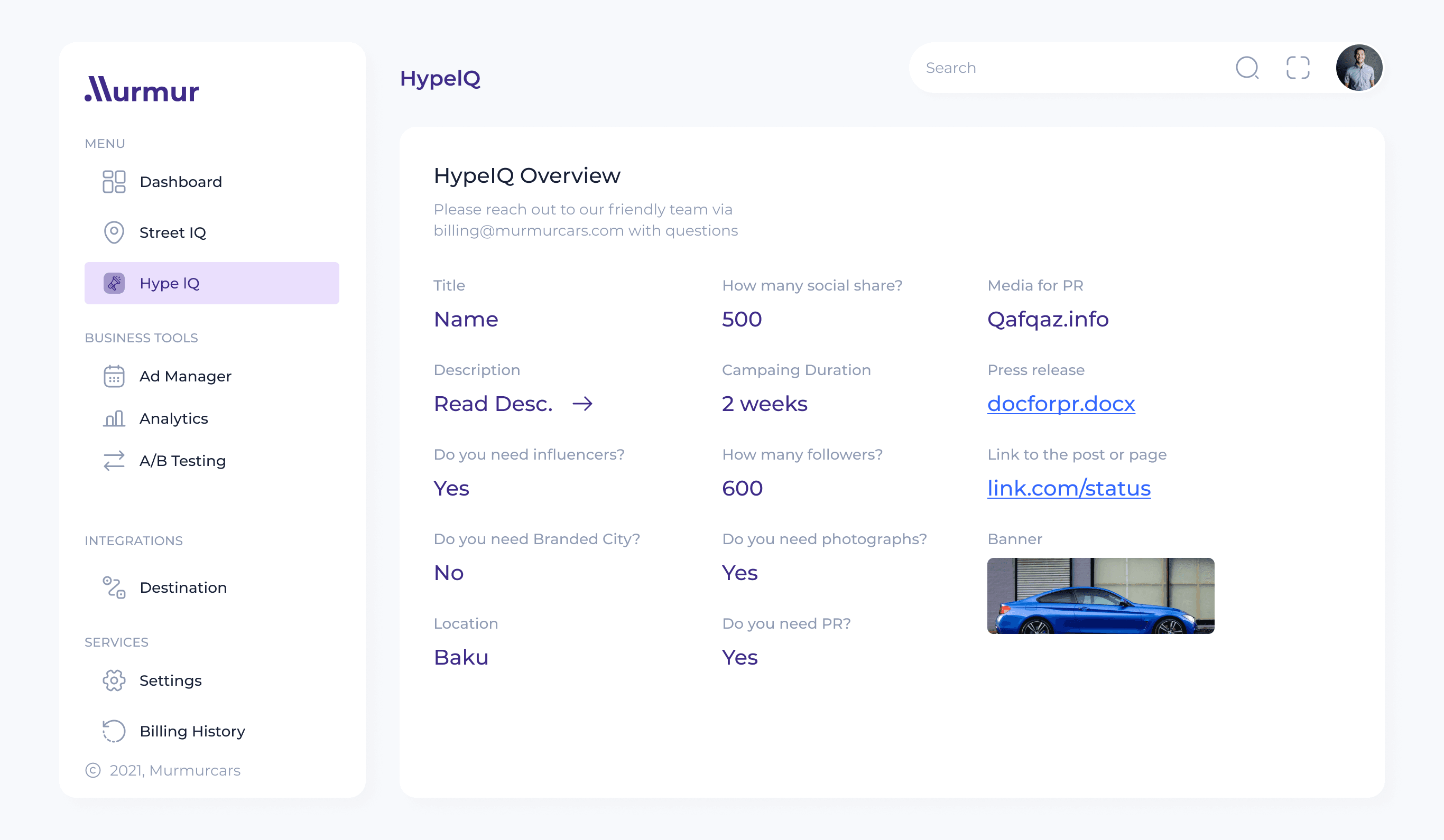Image resolution: width=1444 pixels, height=840 pixels.
Task: Follow the link.com/status link
Action: (x=1069, y=489)
